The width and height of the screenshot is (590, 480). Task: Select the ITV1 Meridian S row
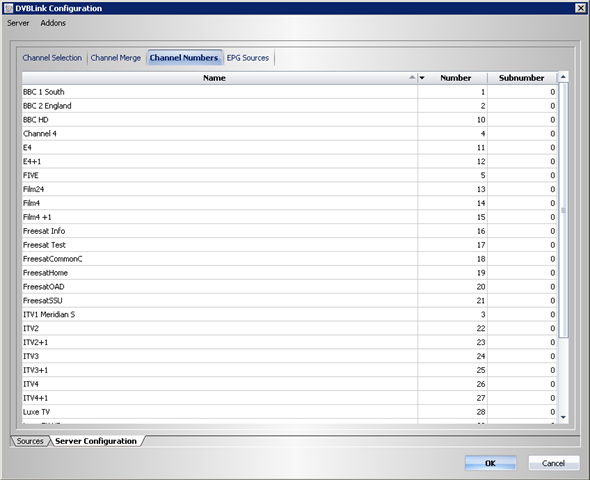(289, 315)
